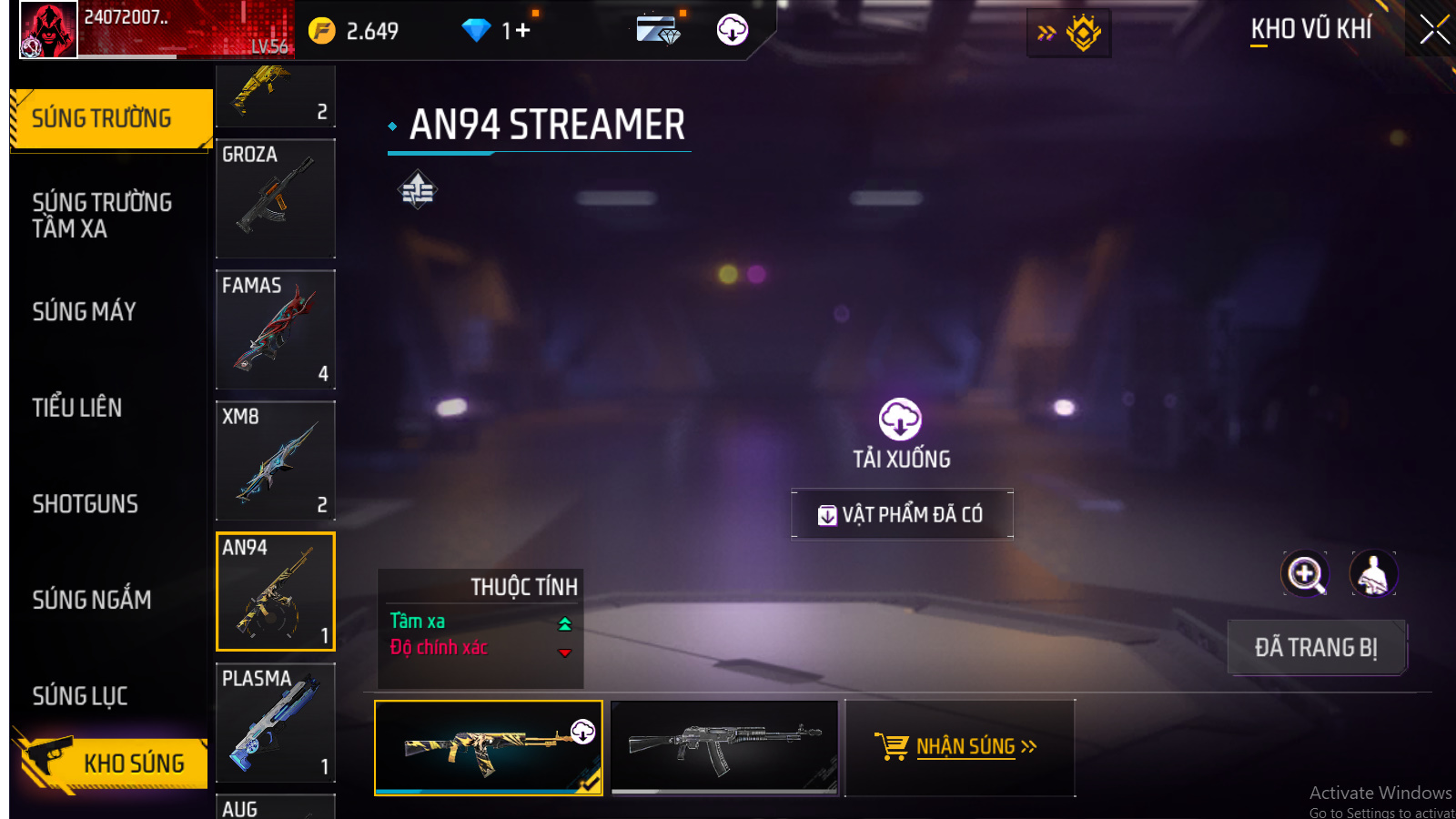
Task: Open the diamond voucher card icon
Action: pyautogui.click(x=658, y=29)
